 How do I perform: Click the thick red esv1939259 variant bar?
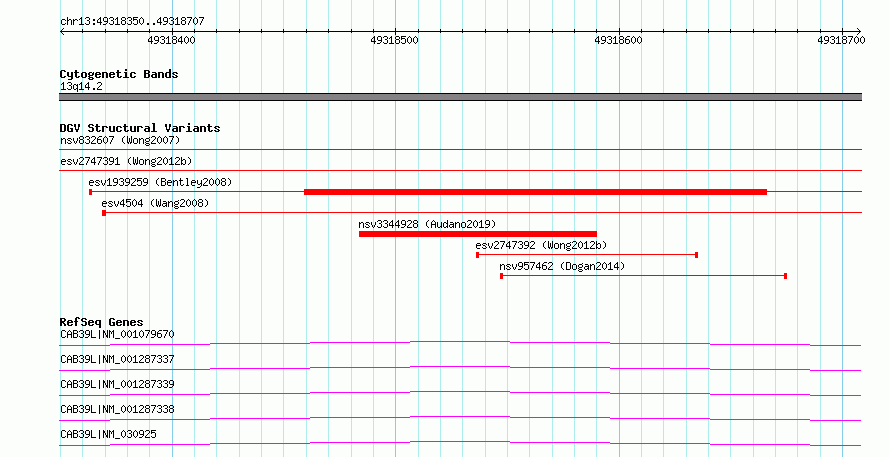pos(535,192)
